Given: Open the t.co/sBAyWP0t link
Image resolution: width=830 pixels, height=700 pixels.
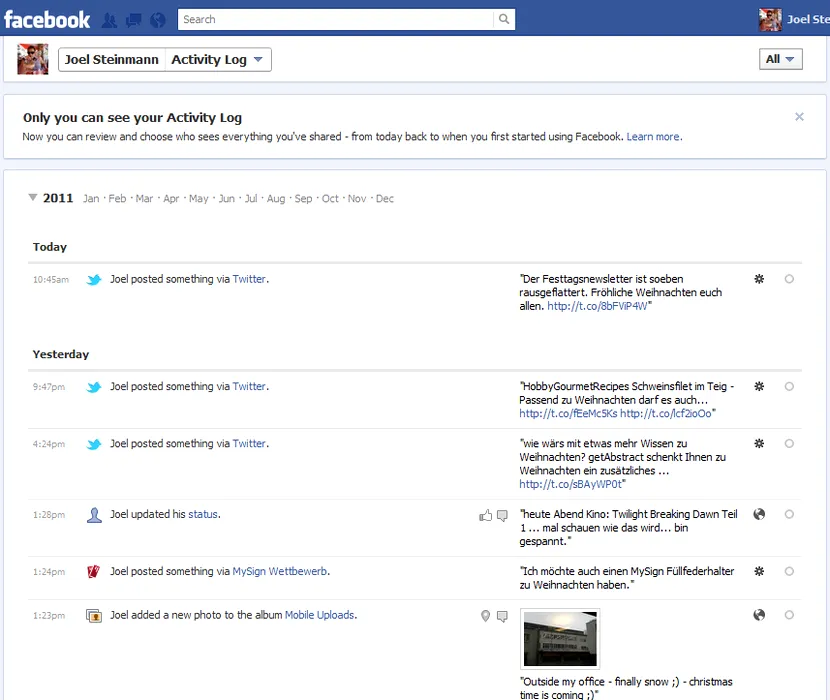Looking at the screenshot, I should click(570, 484).
